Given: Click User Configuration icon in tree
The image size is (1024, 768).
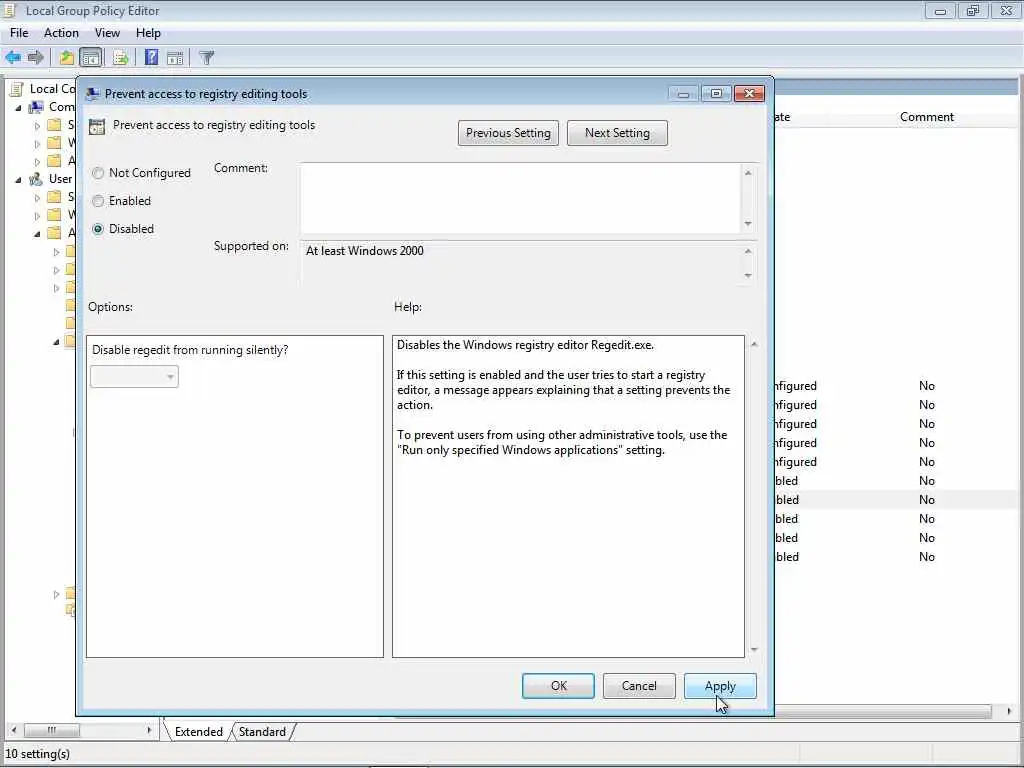Looking at the screenshot, I should coord(37,178).
